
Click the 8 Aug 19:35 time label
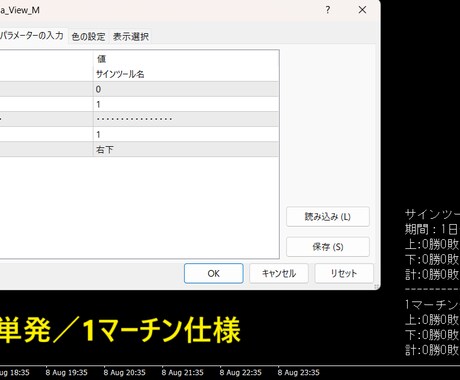pyautogui.click(x=66, y=372)
